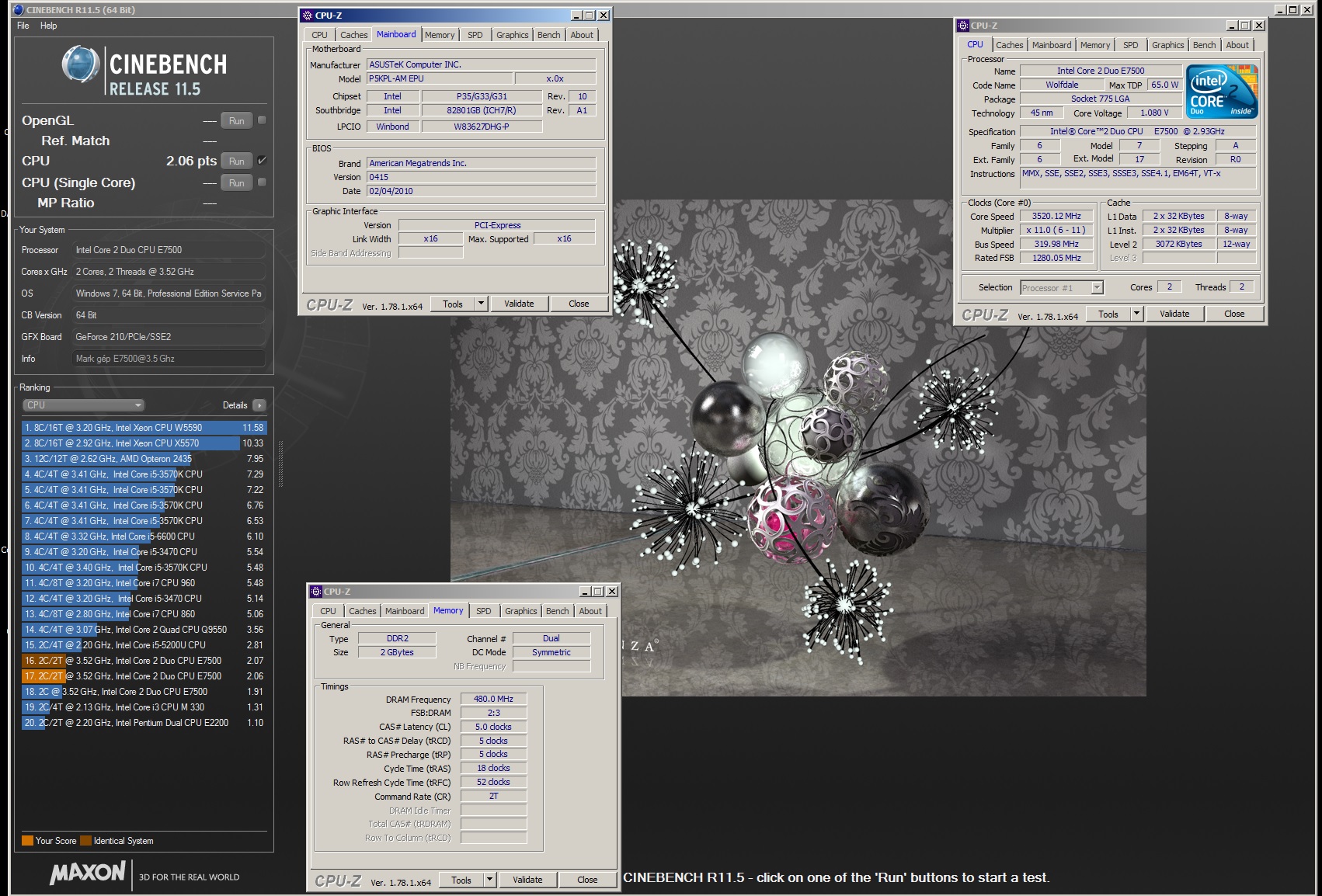Click the DRAM Frequency value 480.0 MHz
This screenshot has height=896, width=1322.
pyautogui.click(x=494, y=699)
